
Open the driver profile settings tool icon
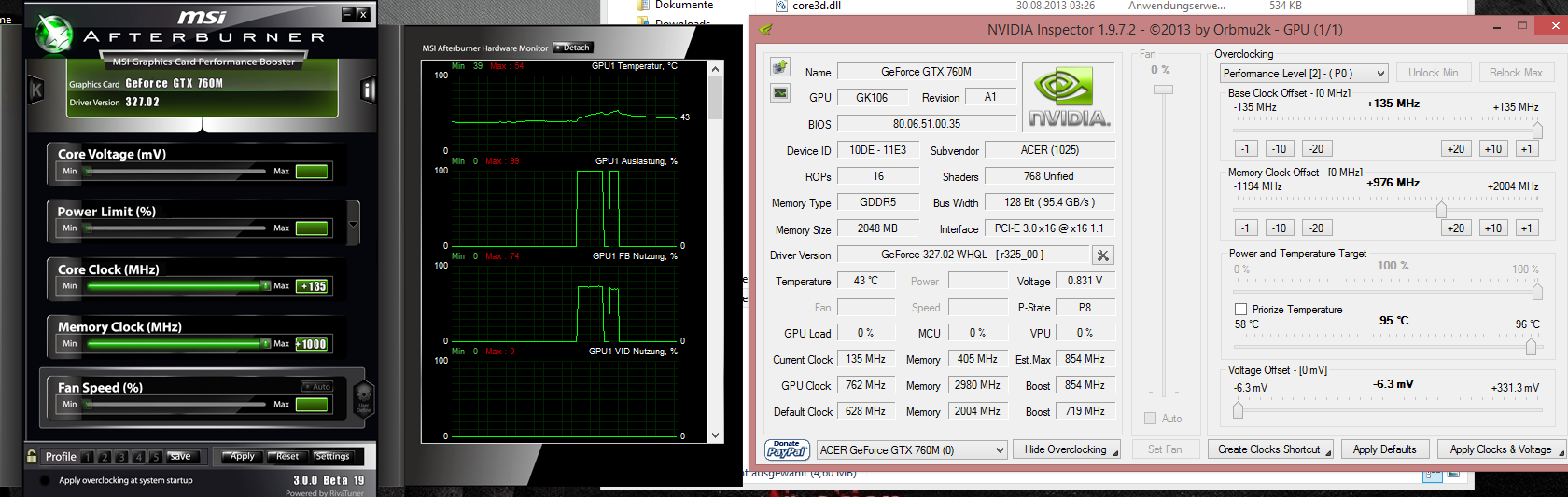pos(1102,255)
